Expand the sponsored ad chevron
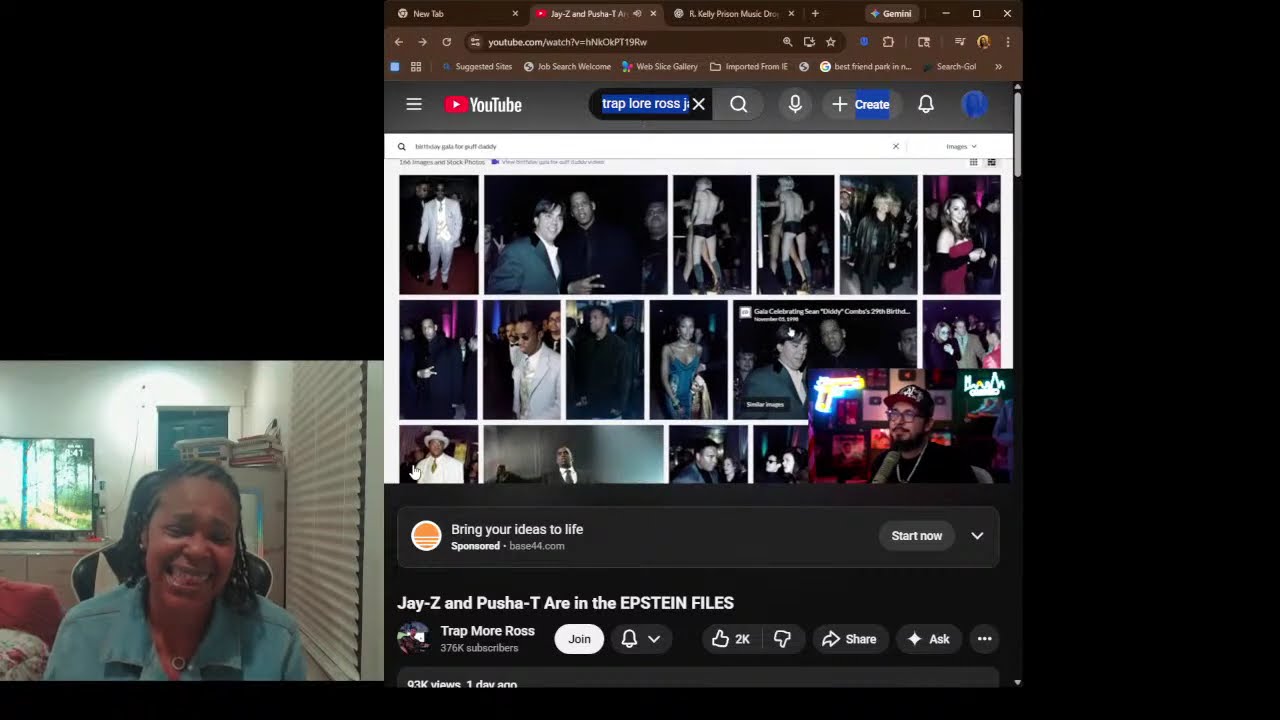Viewport: 1280px width, 720px height. tap(977, 536)
